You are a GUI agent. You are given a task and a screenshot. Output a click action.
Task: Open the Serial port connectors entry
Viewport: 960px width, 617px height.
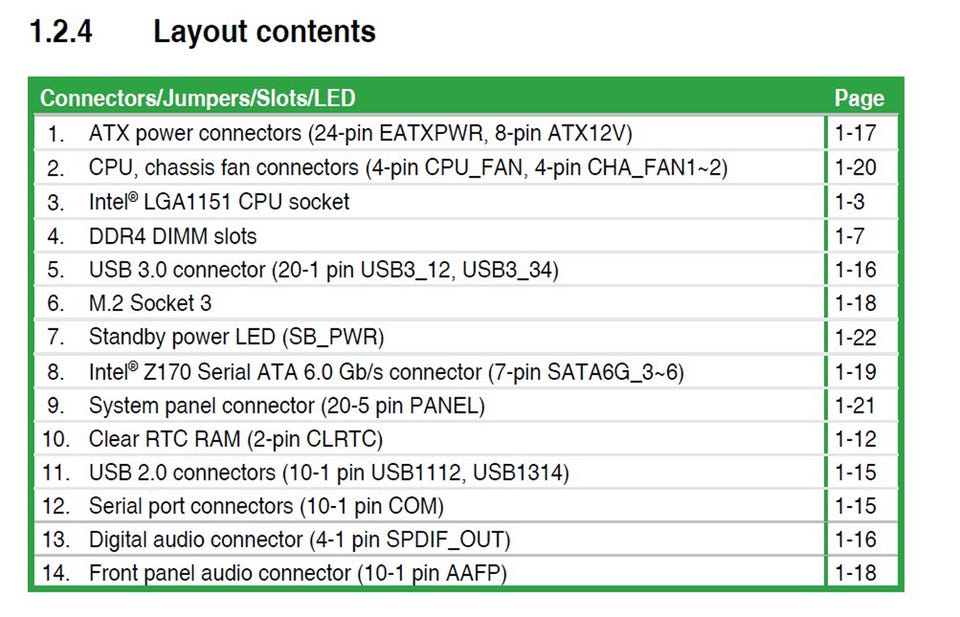266,506
